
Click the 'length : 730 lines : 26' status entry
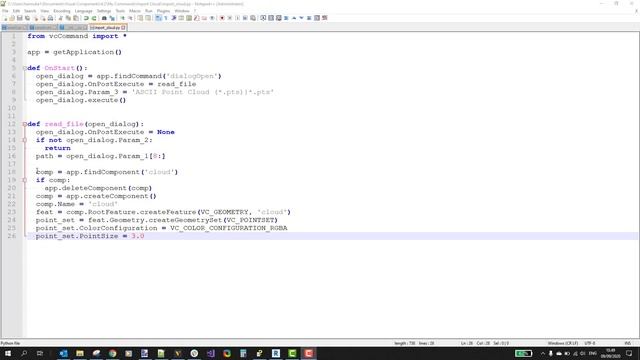[414, 343]
